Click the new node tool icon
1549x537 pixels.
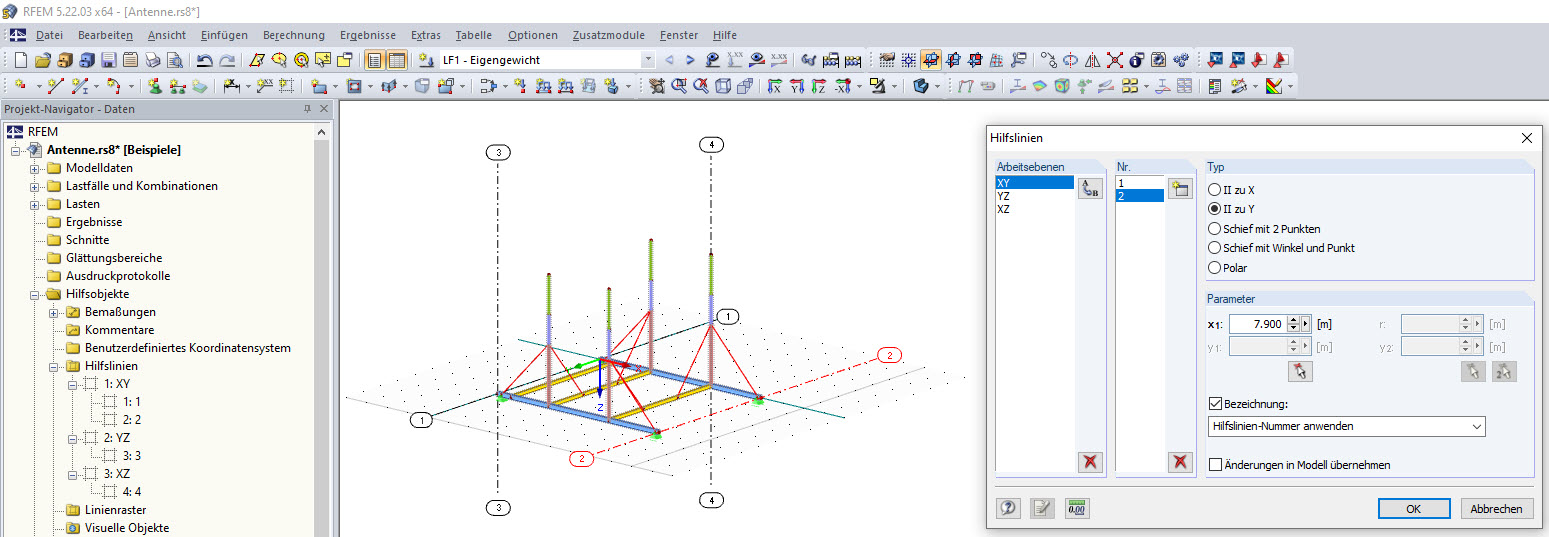[x=20, y=86]
